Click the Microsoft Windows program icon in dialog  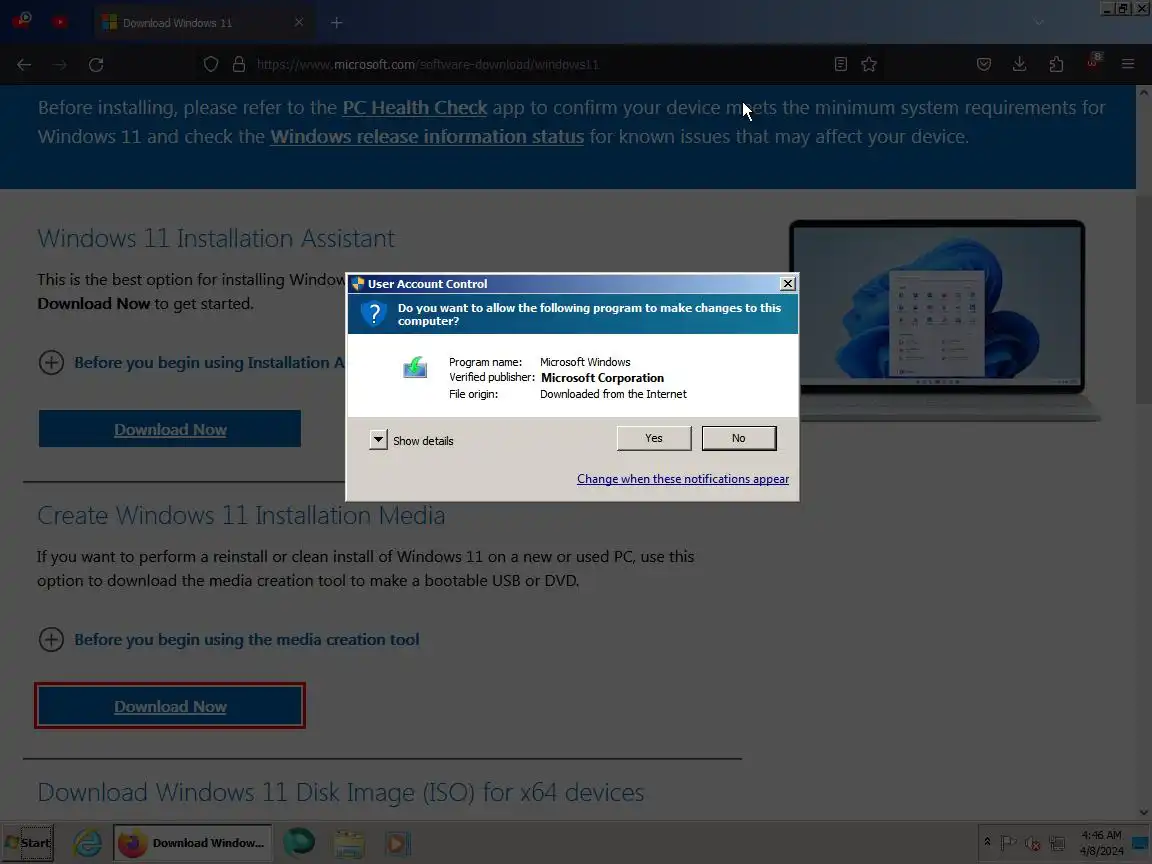pyautogui.click(x=415, y=367)
